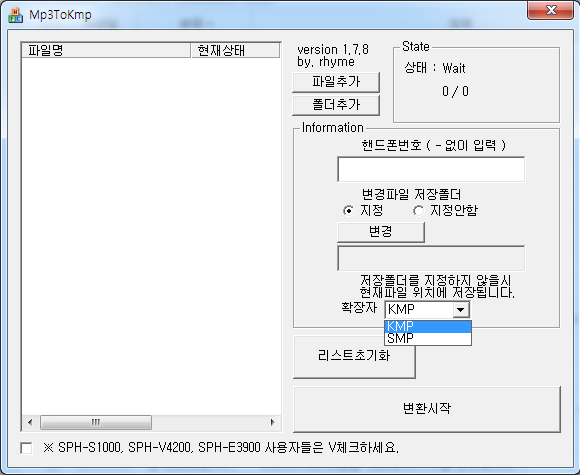The height and width of the screenshot is (475, 580).
Task: Click the 현재상태 column header
Action: pyautogui.click(x=235, y=50)
